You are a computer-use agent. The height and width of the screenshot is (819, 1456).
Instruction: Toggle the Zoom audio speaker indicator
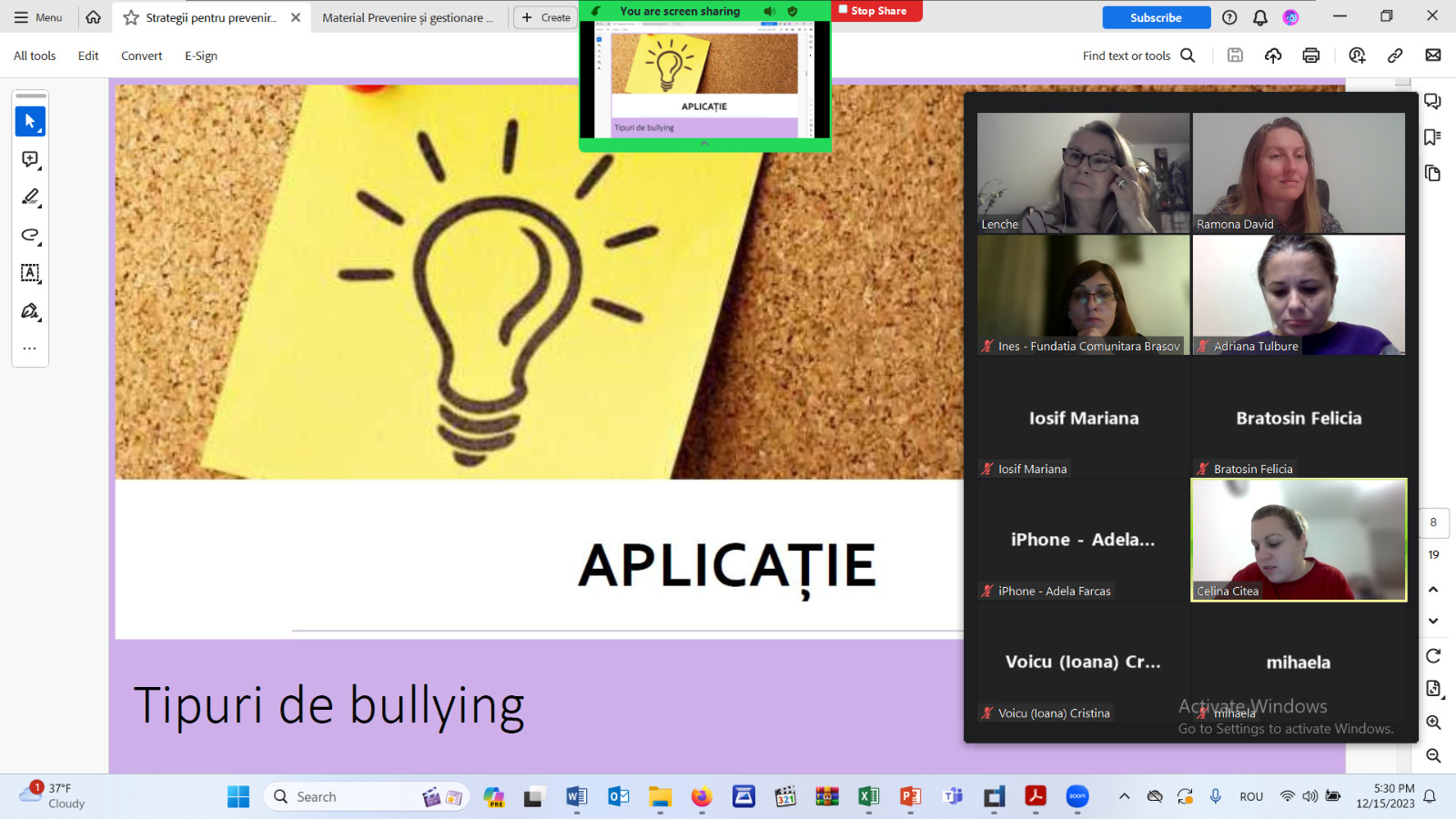point(769,11)
